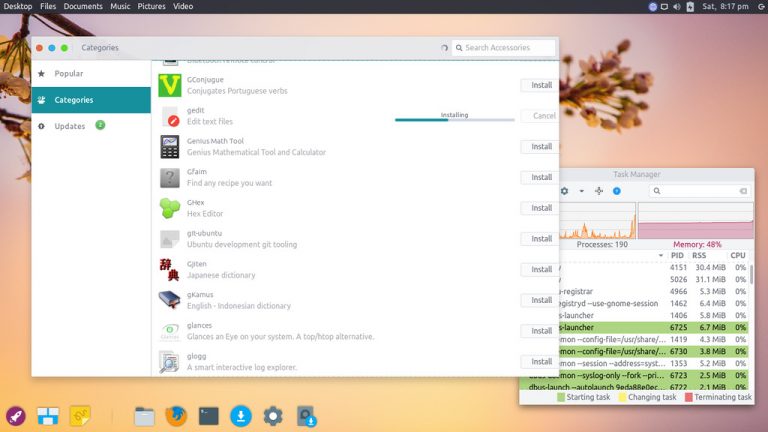
Task: Open the blue download software icon in dock
Action: click(240, 416)
